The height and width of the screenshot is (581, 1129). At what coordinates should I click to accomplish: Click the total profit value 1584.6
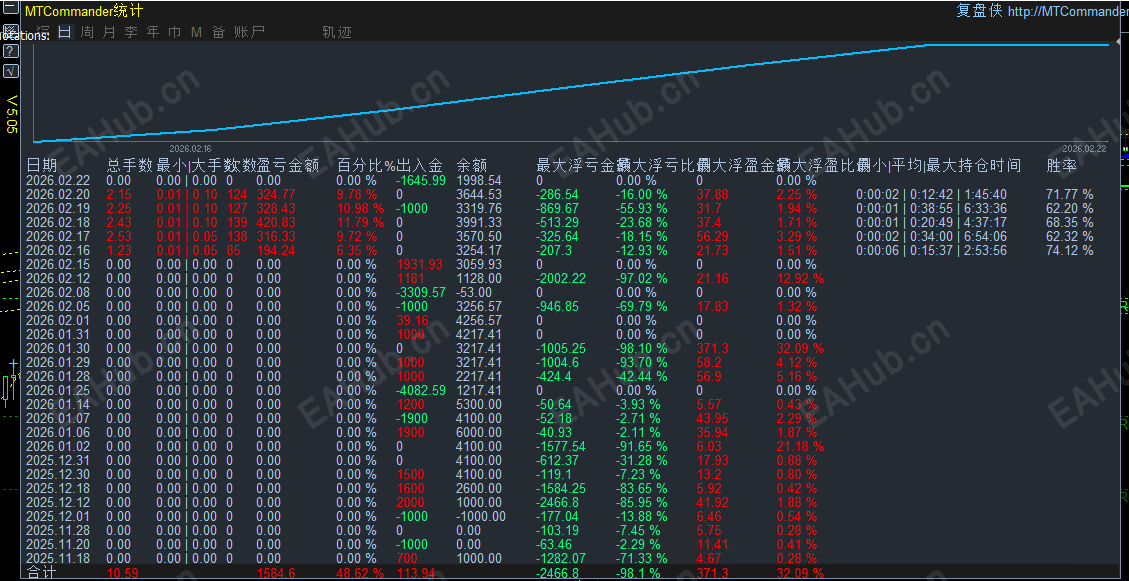(x=276, y=574)
